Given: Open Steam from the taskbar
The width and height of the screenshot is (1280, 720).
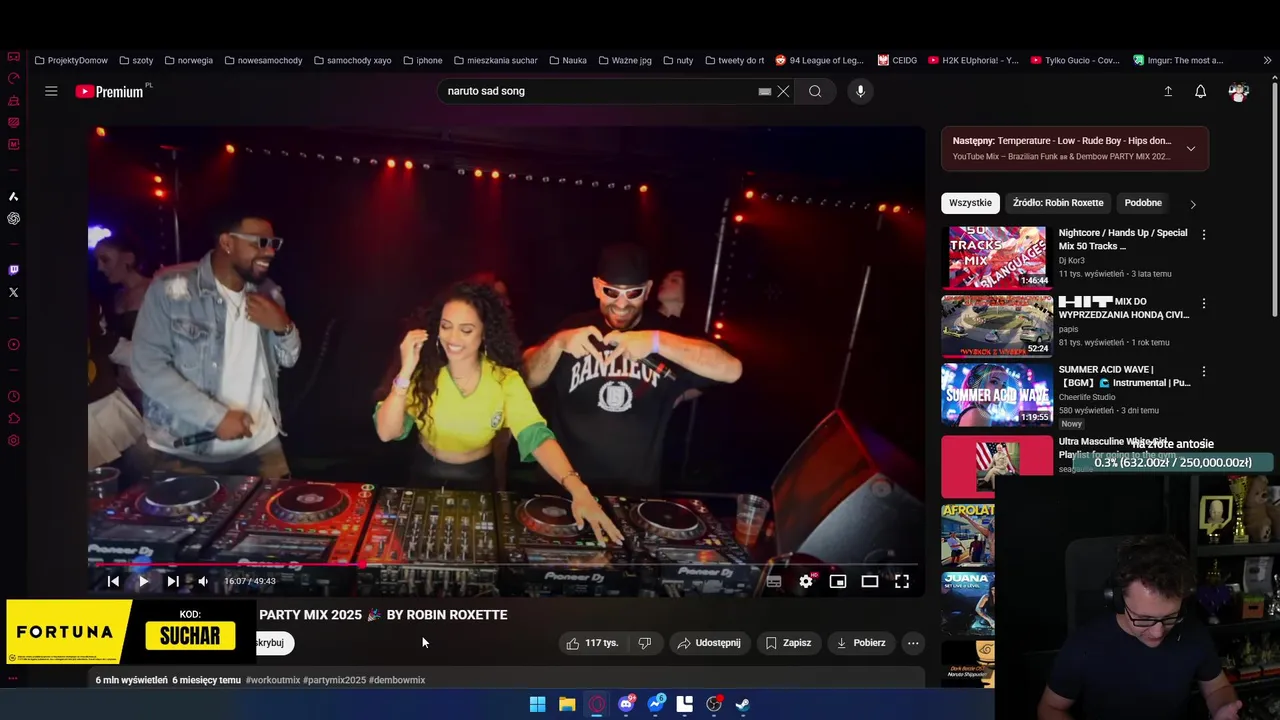Looking at the screenshot, I should tap(743, 704).
